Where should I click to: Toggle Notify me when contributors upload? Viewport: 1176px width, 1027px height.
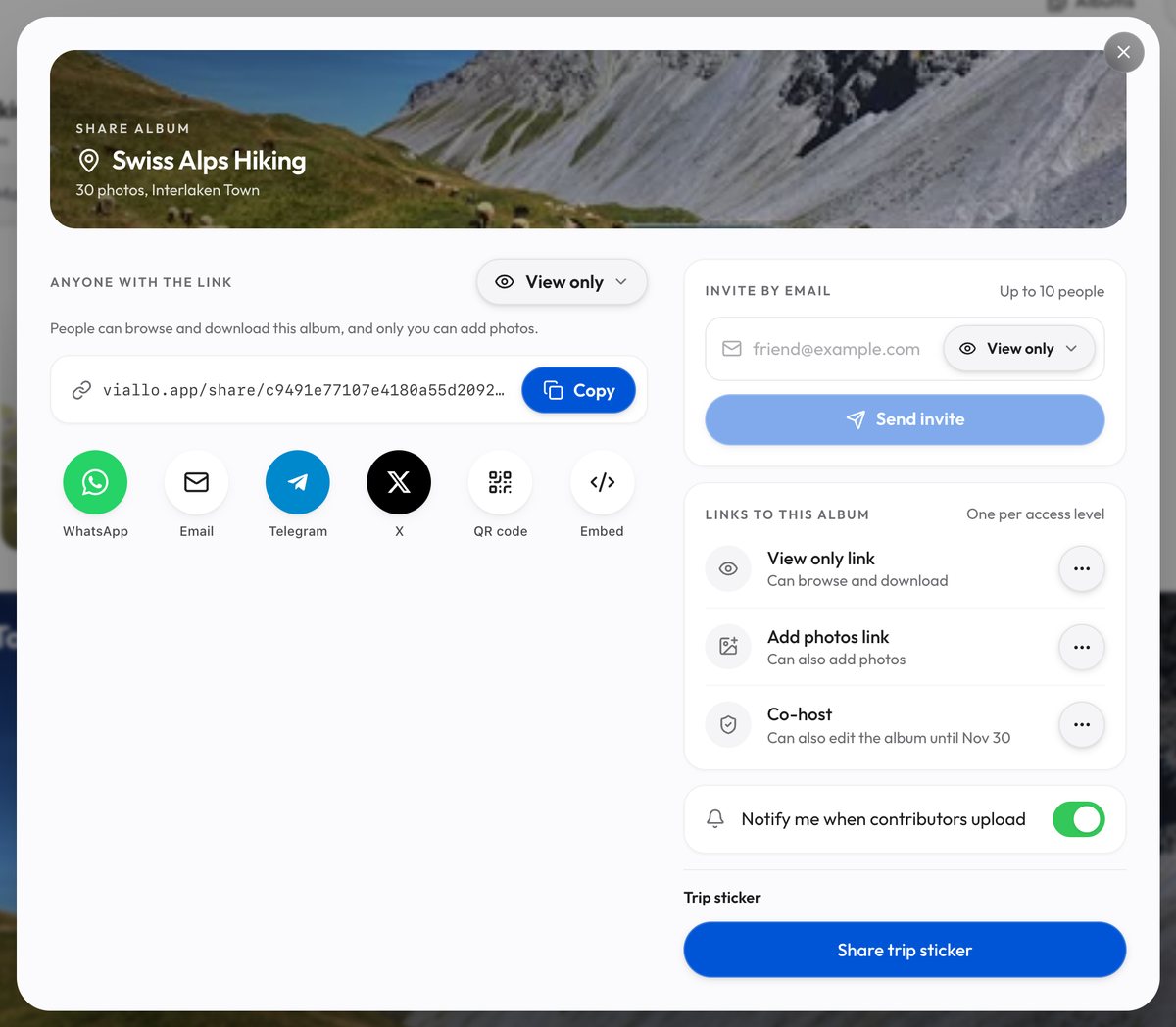point(1078,819)
